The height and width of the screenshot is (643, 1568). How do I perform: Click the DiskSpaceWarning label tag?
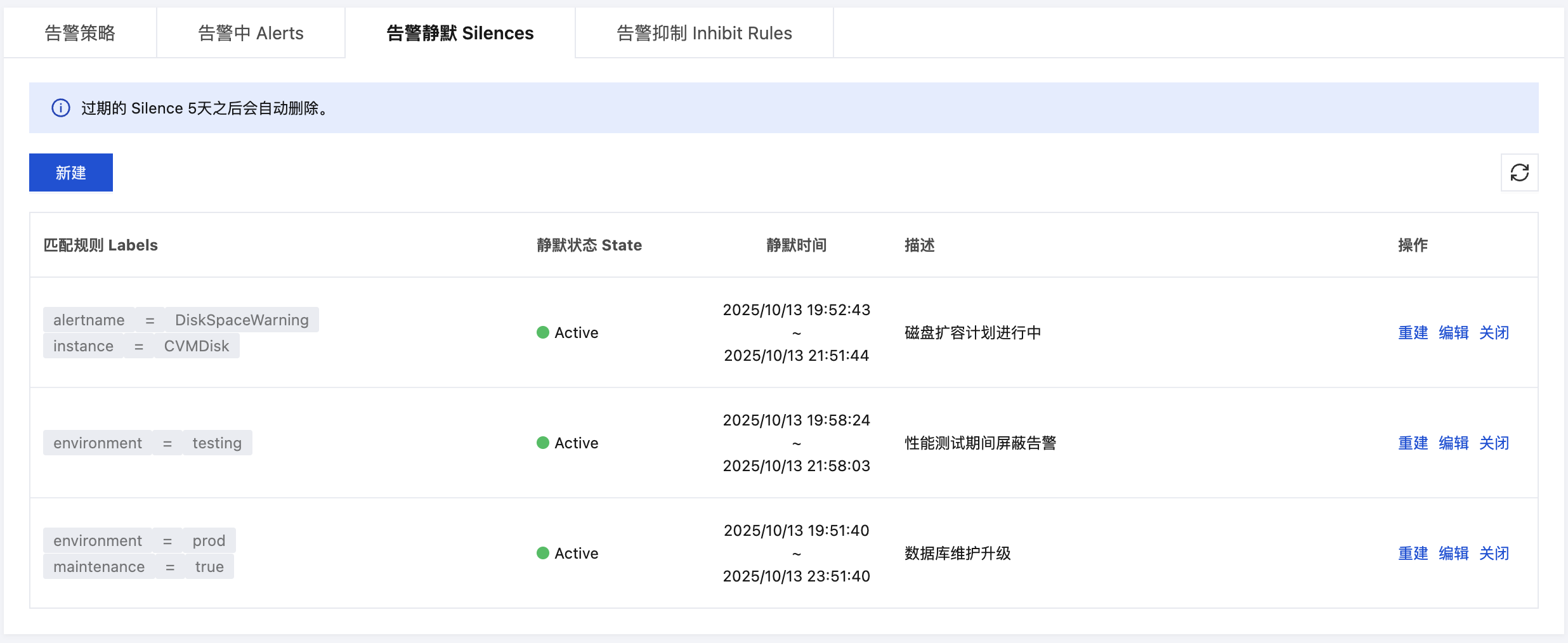tap(242, 320)
